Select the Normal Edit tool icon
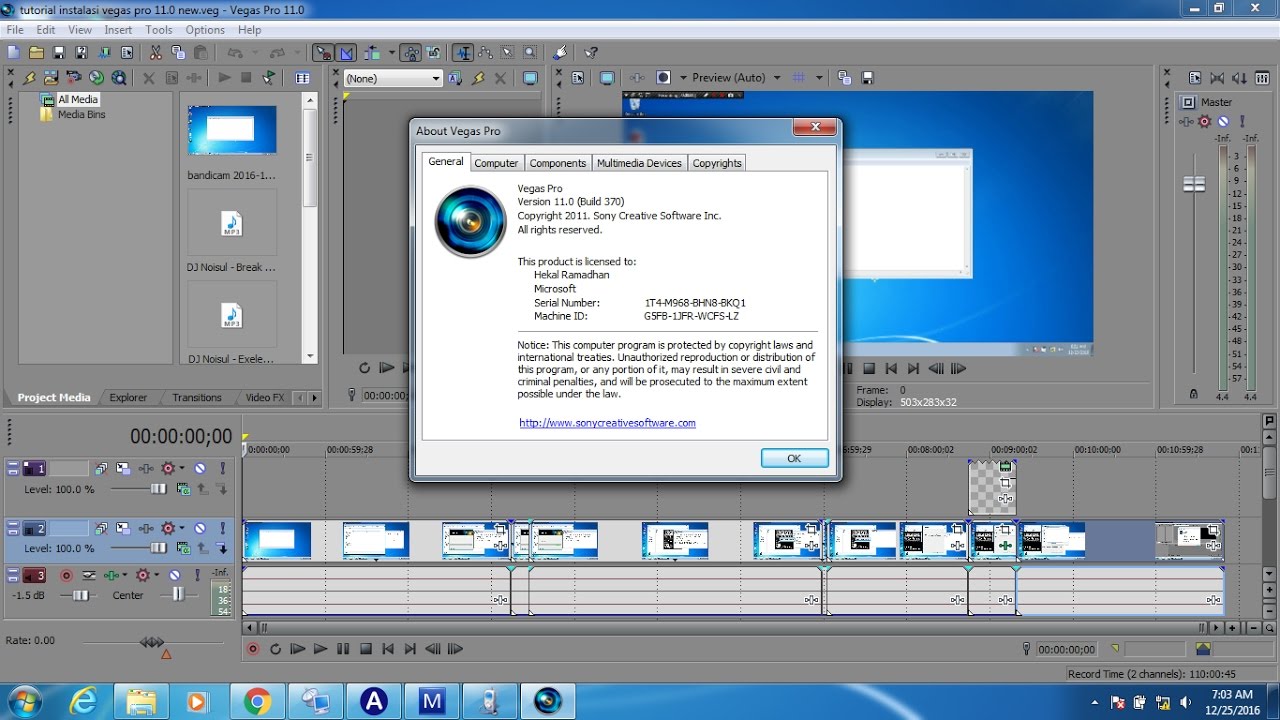The width and height of the screenshot is (1280, 720). point(463,52)
